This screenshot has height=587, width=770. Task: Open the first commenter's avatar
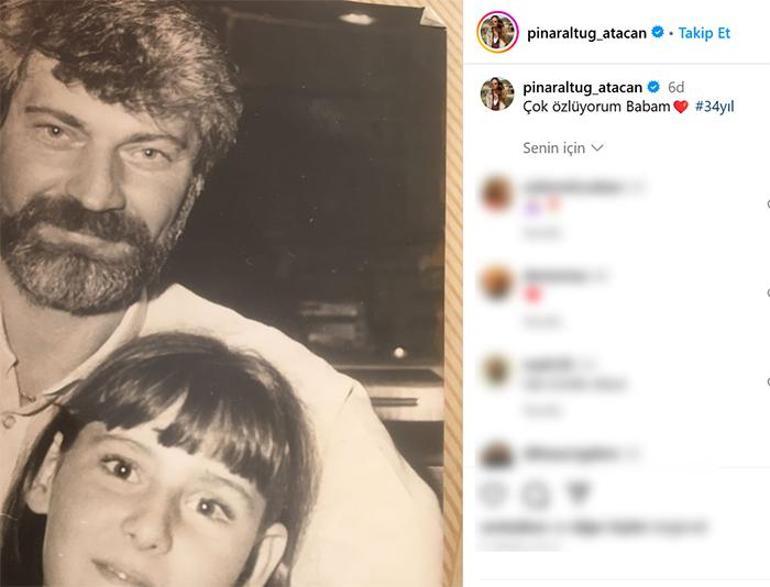pos(497,193)
